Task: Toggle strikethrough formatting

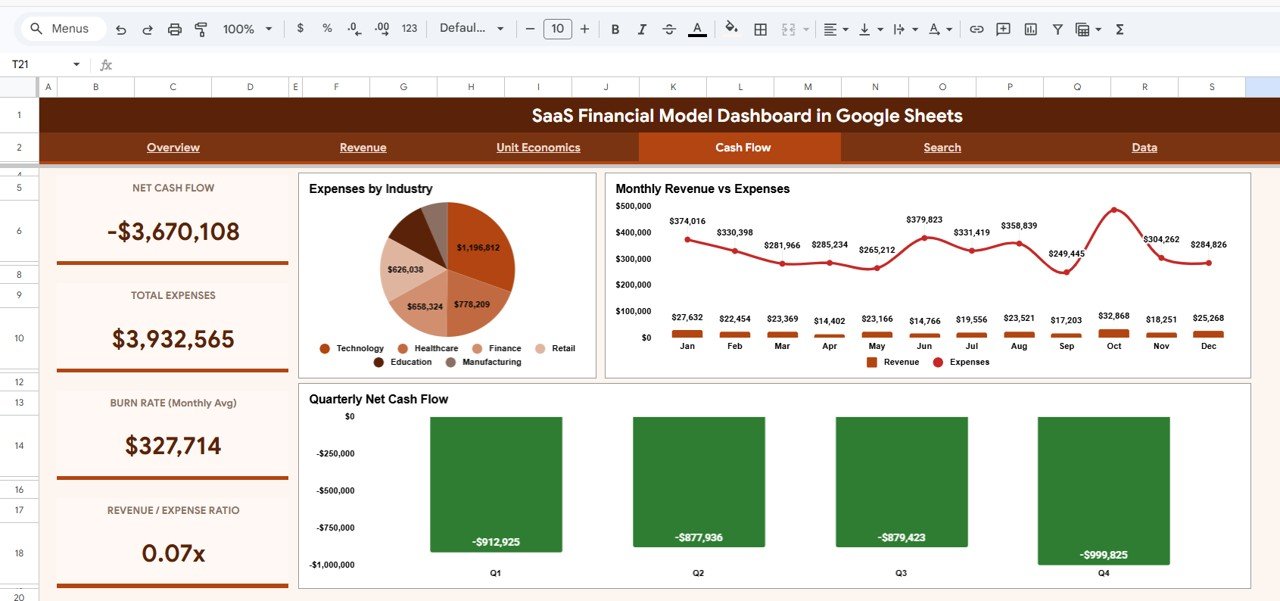Action: click(668, 28)
